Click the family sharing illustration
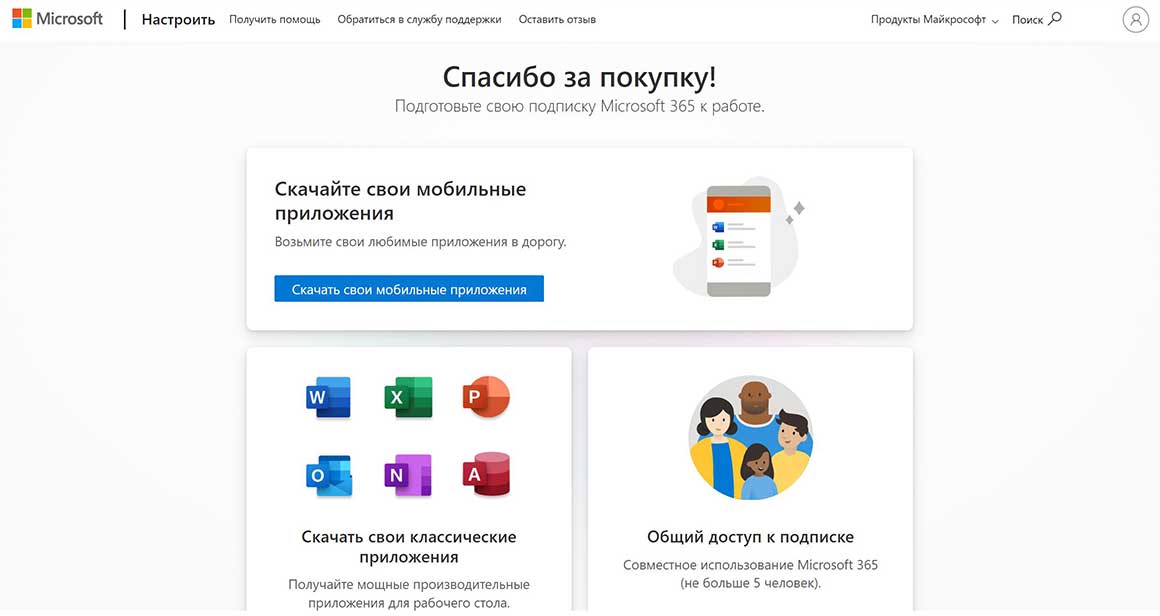1160x616 pixels. [750, 437]
